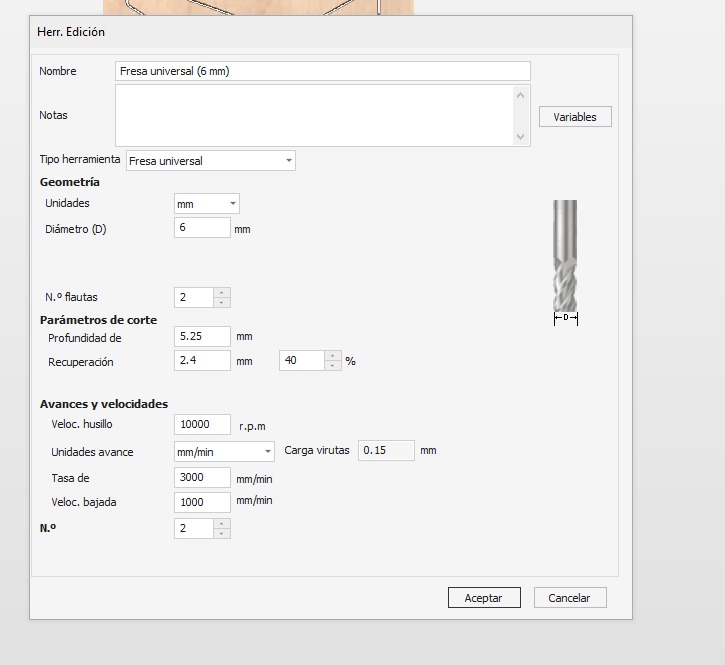Open the Variables button

point(575,117)
